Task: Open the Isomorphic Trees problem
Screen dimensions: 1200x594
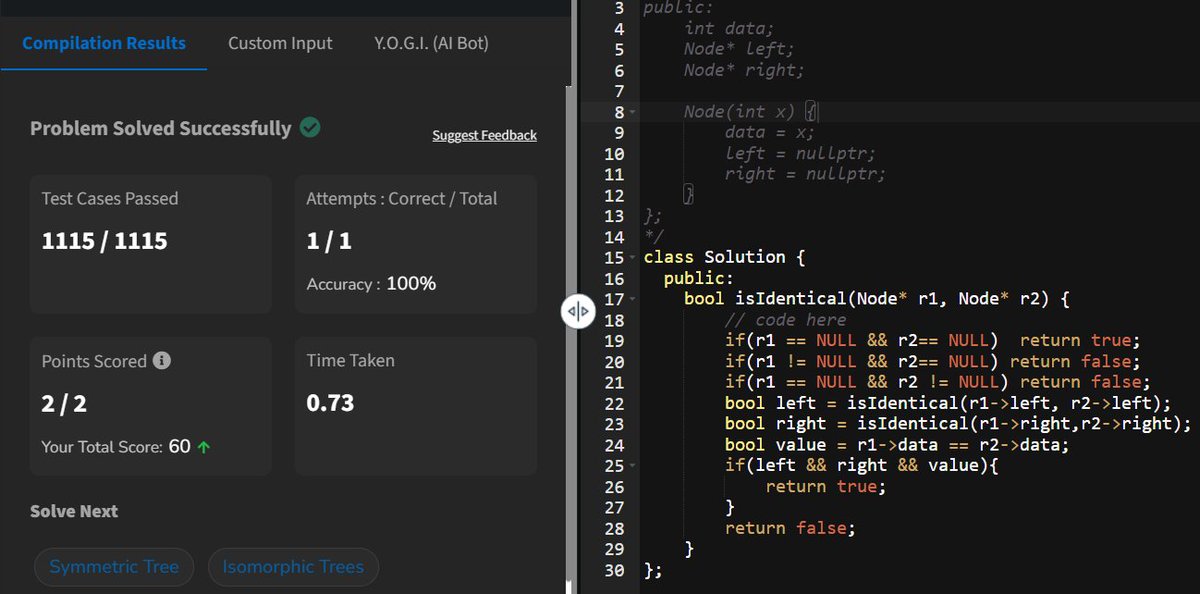Action: 293,567
